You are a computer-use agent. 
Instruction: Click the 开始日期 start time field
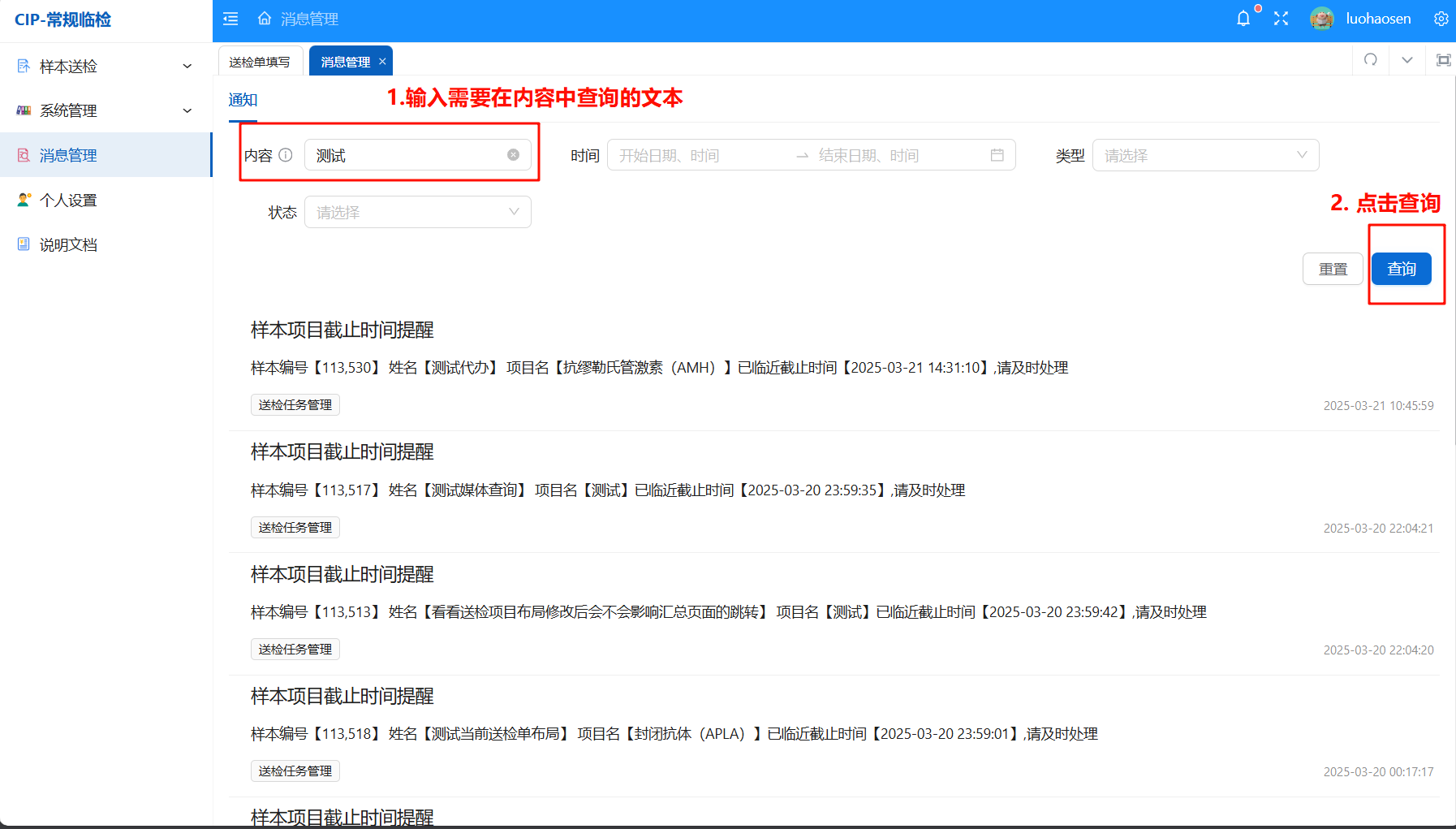click(698, 155)
